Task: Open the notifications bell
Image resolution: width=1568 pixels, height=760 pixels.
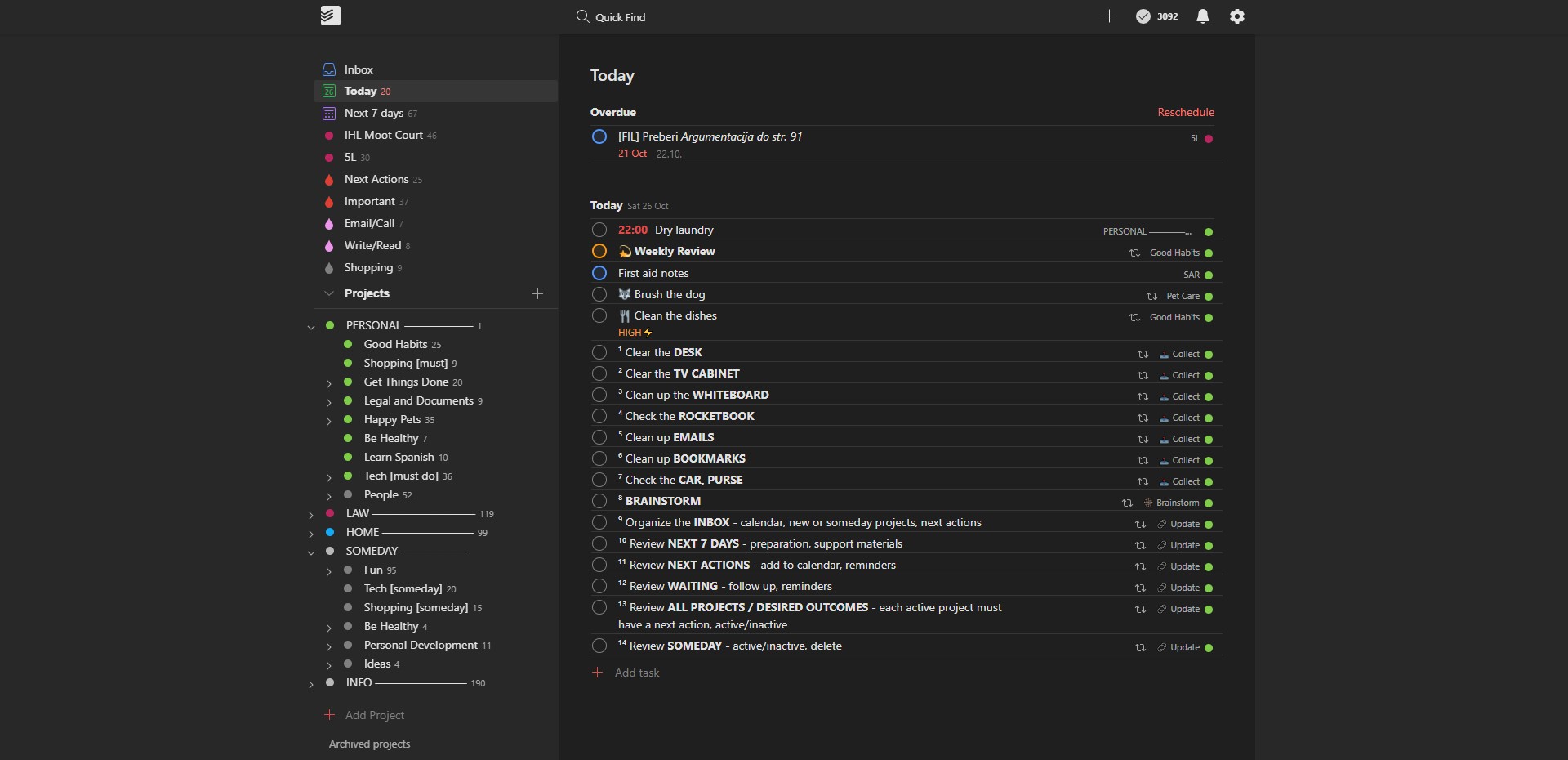Action: pos(1203,16)
